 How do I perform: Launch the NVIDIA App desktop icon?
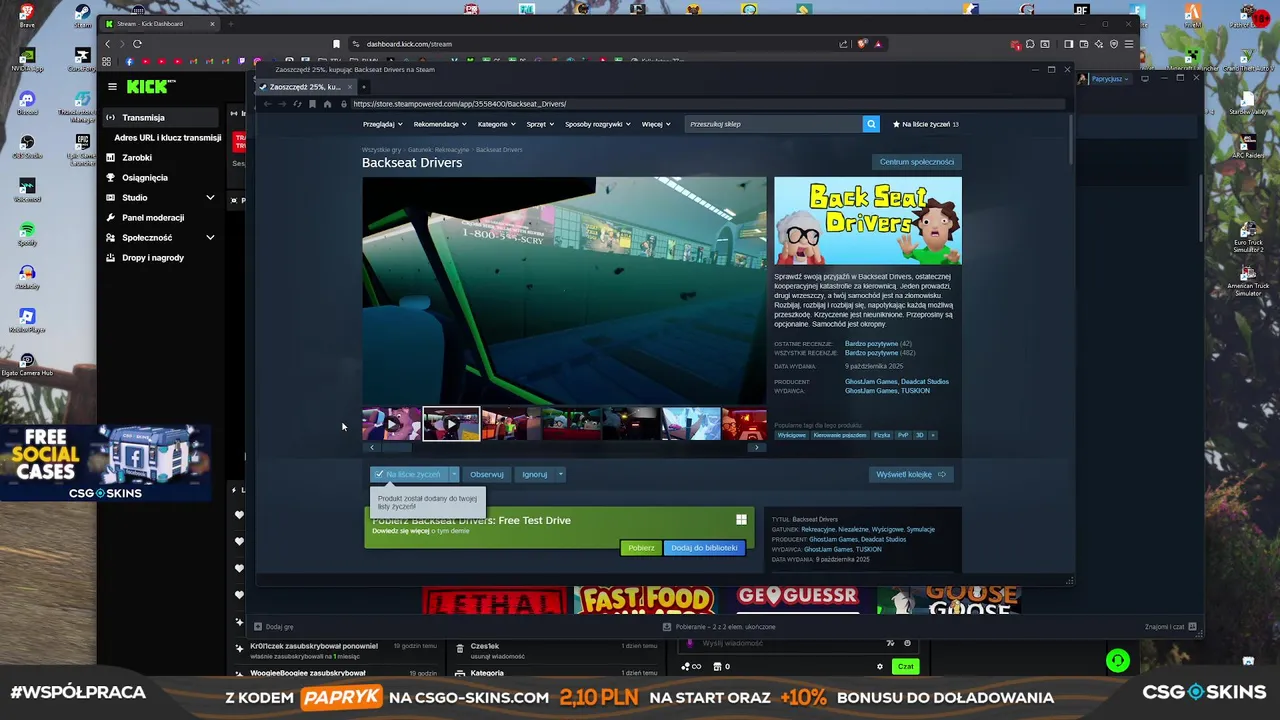coord(27,59)
